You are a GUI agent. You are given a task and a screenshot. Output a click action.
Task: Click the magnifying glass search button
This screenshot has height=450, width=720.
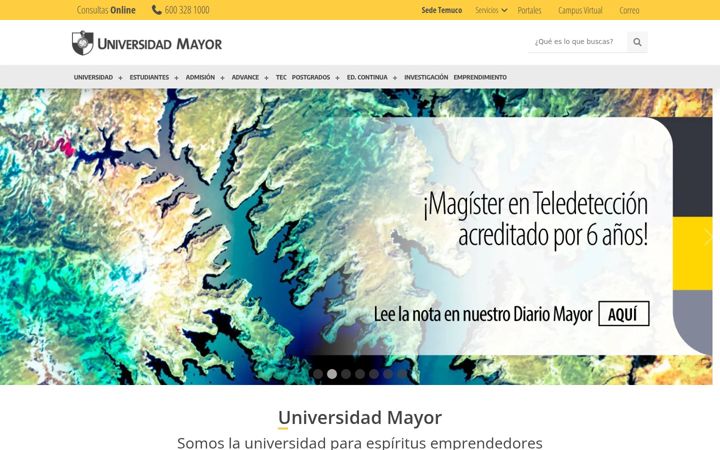point(637,42)
